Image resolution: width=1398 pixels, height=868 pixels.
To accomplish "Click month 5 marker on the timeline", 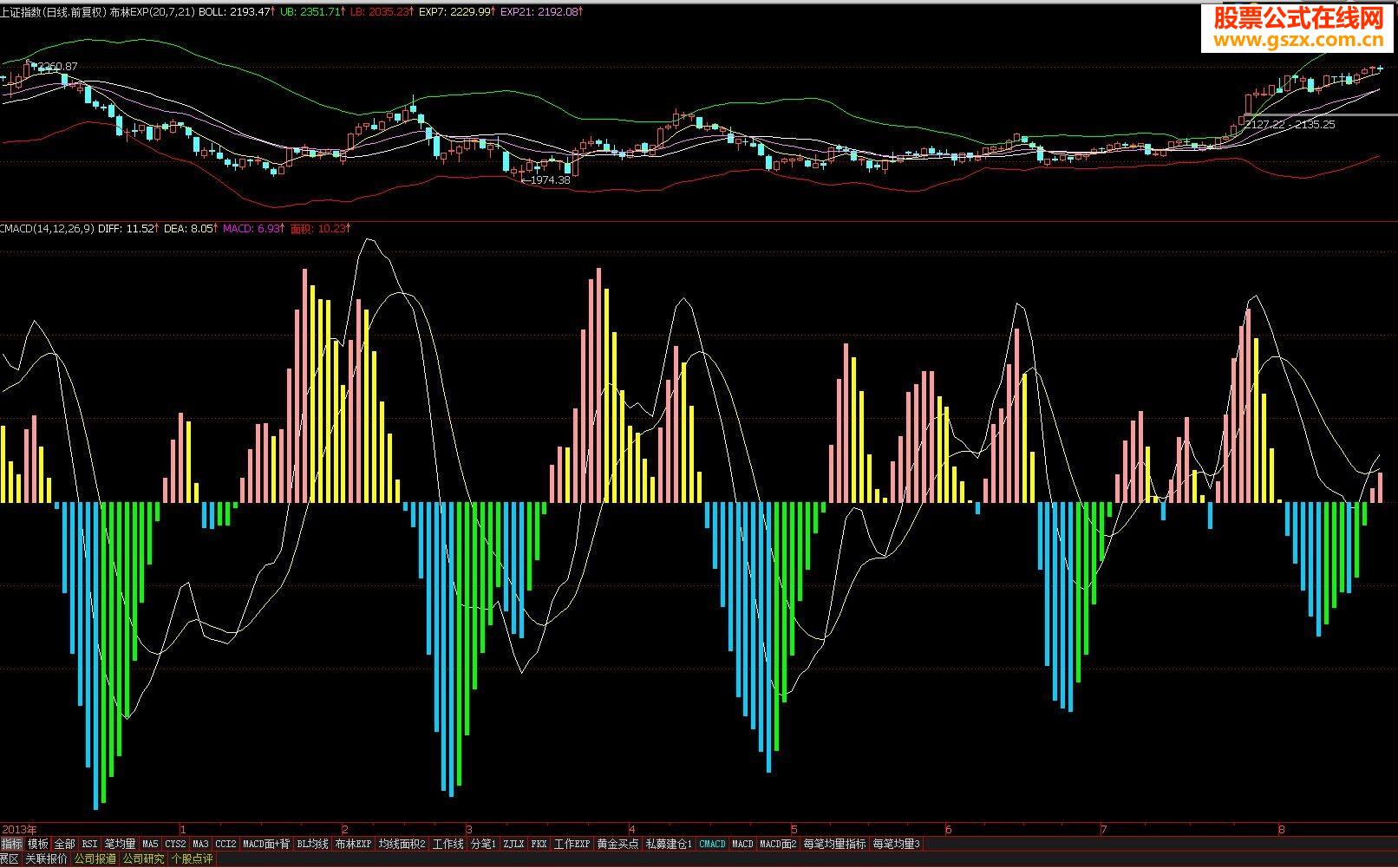I will [794, 830].
